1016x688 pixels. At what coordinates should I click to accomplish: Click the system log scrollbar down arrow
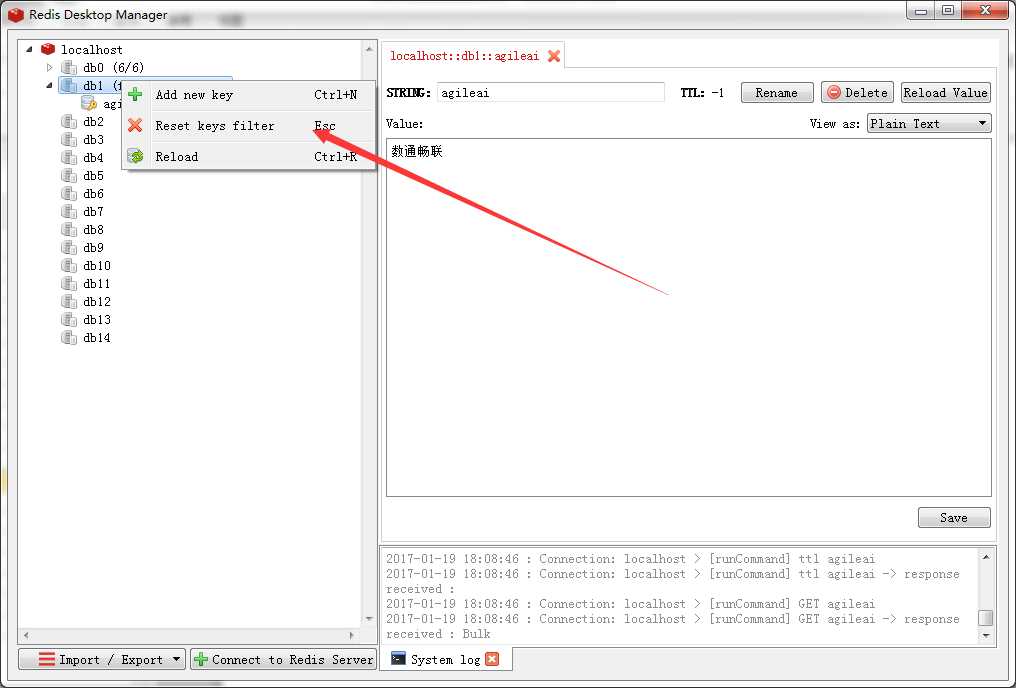(x=986, y=636)
